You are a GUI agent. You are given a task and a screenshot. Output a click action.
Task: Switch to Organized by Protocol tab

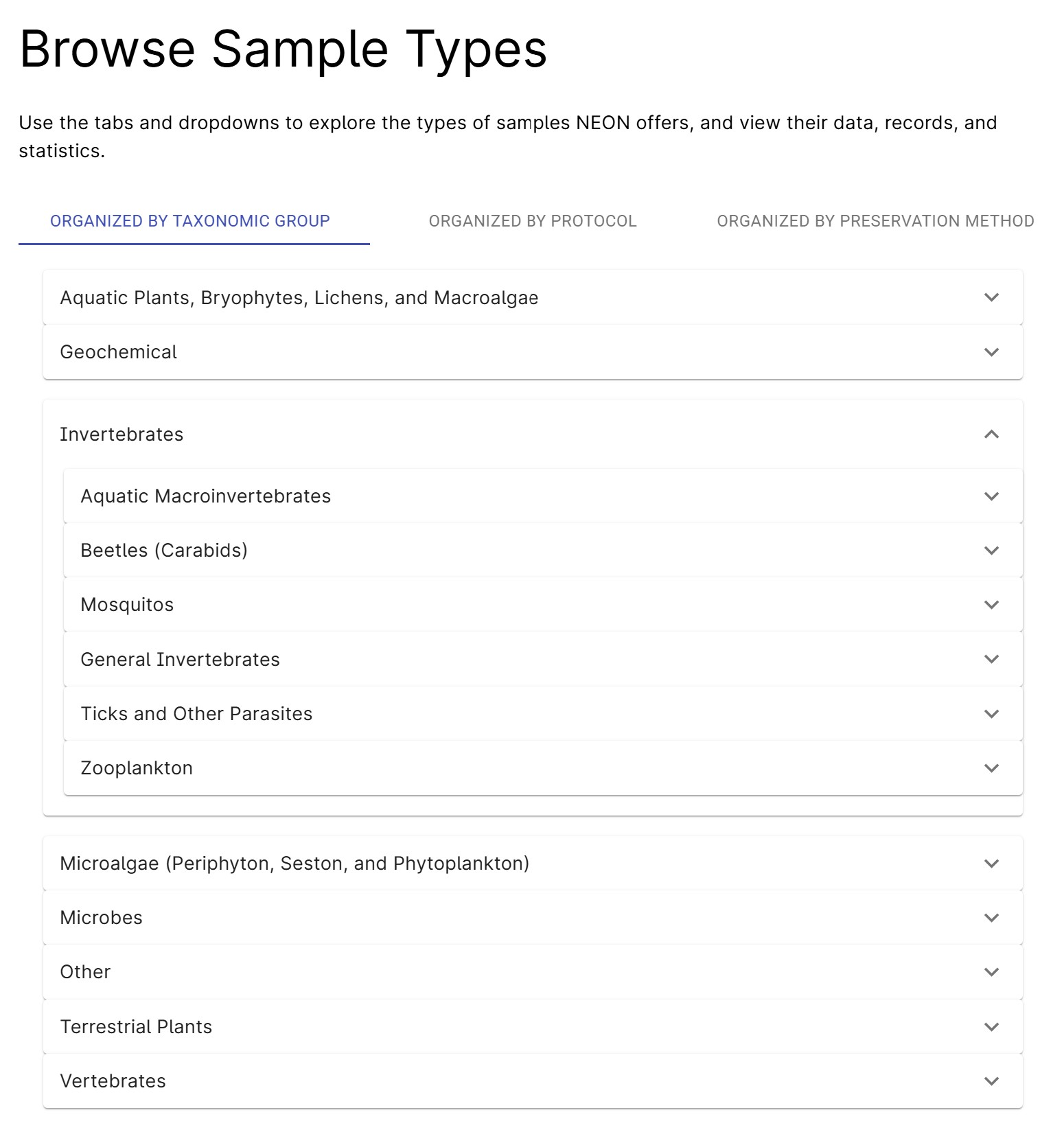tap(533, 221)
